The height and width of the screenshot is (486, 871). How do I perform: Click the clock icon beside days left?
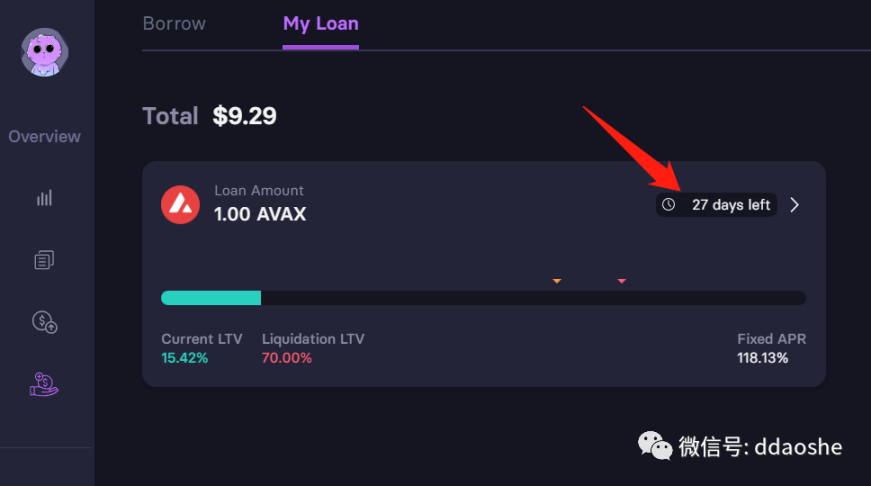click(669, 205)
